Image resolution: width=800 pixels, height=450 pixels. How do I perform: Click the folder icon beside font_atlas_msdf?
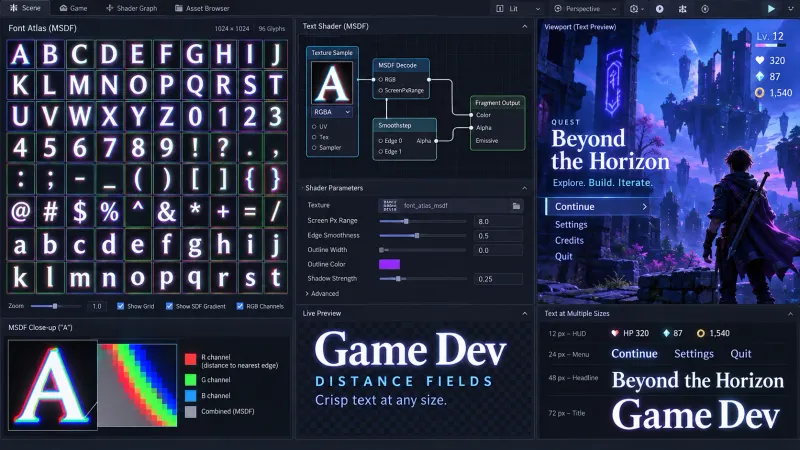(x=516, y=206)
